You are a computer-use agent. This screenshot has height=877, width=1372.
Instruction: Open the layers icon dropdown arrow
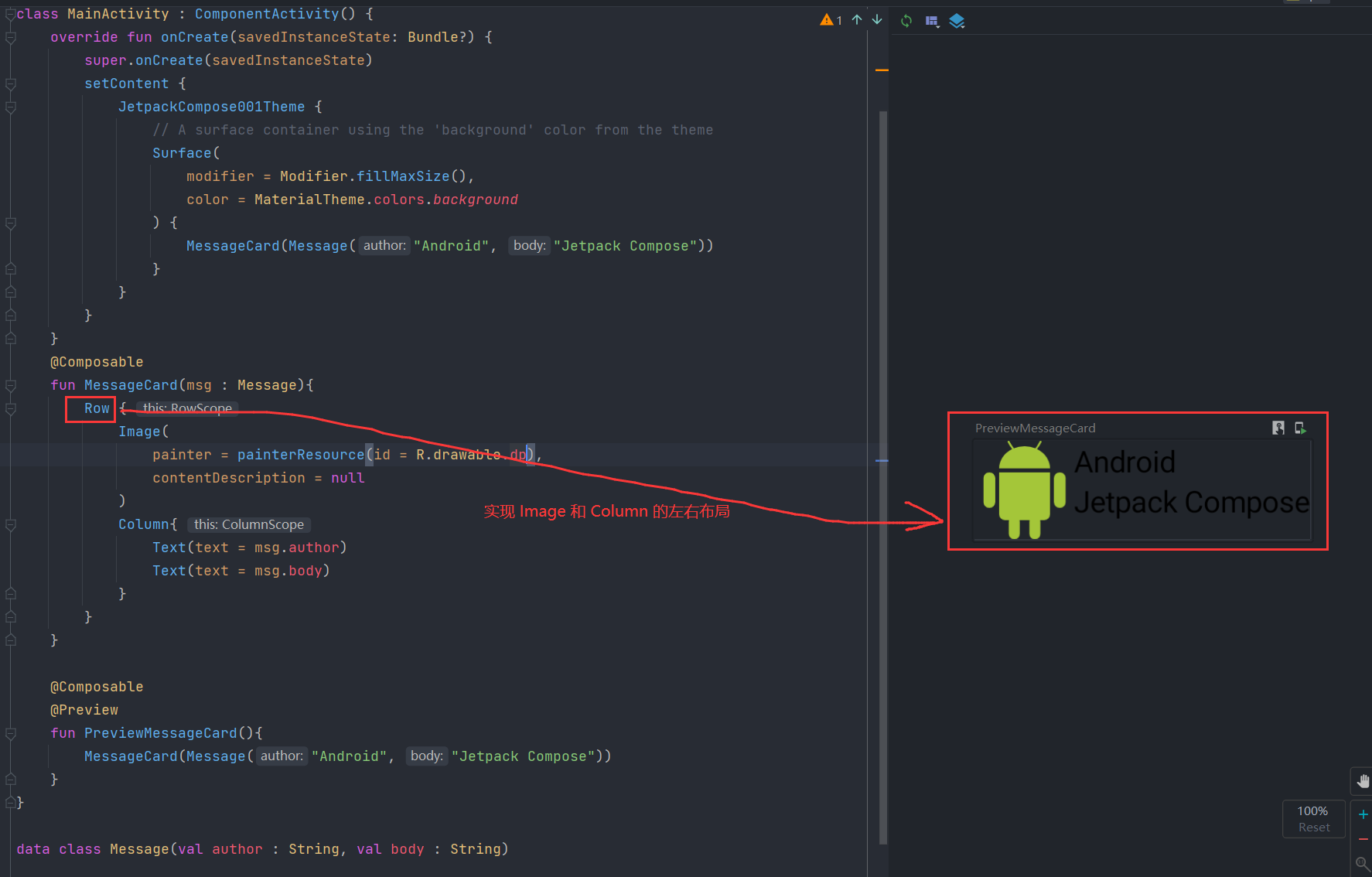click(963, 29)
